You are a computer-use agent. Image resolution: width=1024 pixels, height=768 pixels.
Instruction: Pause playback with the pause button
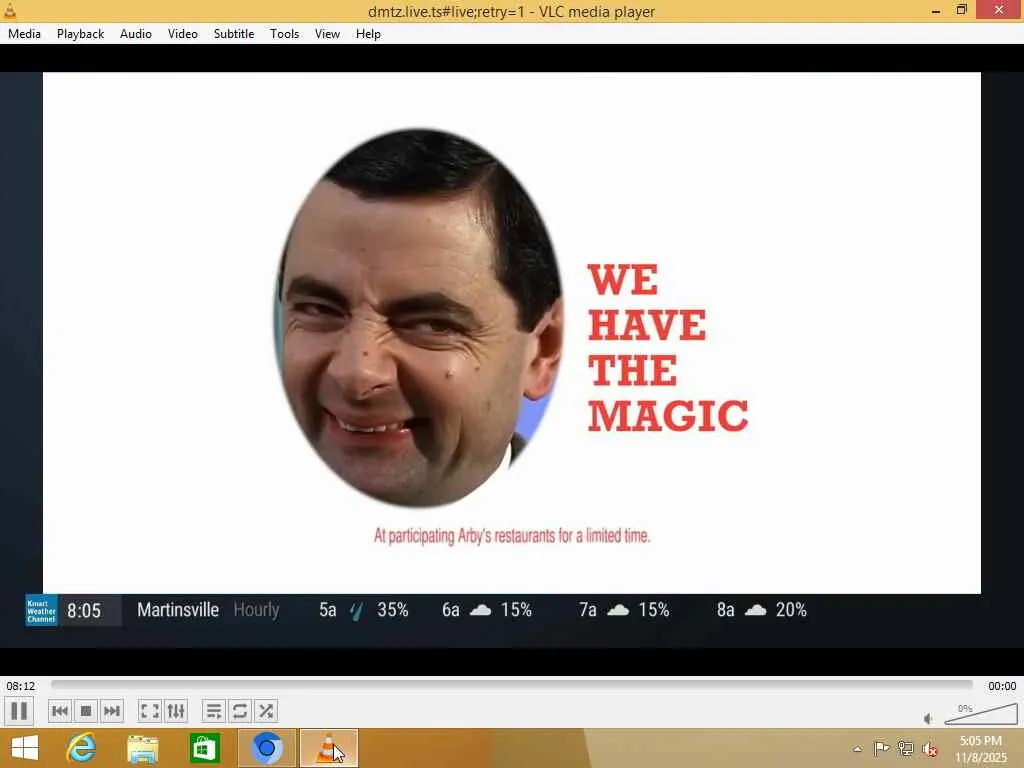19,711
